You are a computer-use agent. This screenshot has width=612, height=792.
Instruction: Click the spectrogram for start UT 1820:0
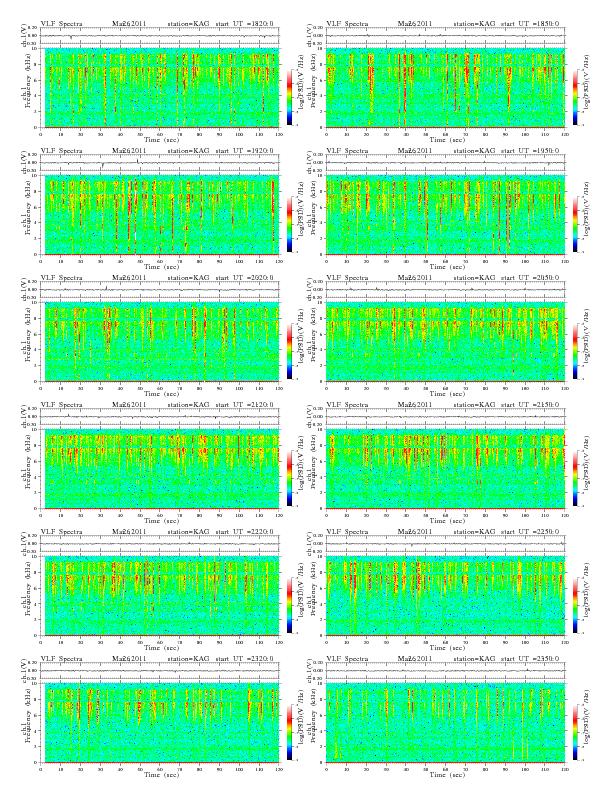point(160,88)
